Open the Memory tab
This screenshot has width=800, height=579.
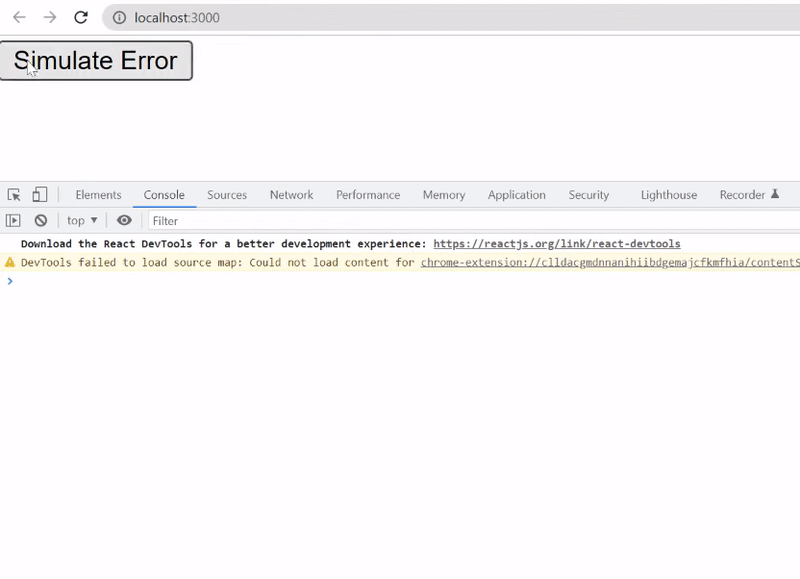(444, 195)
